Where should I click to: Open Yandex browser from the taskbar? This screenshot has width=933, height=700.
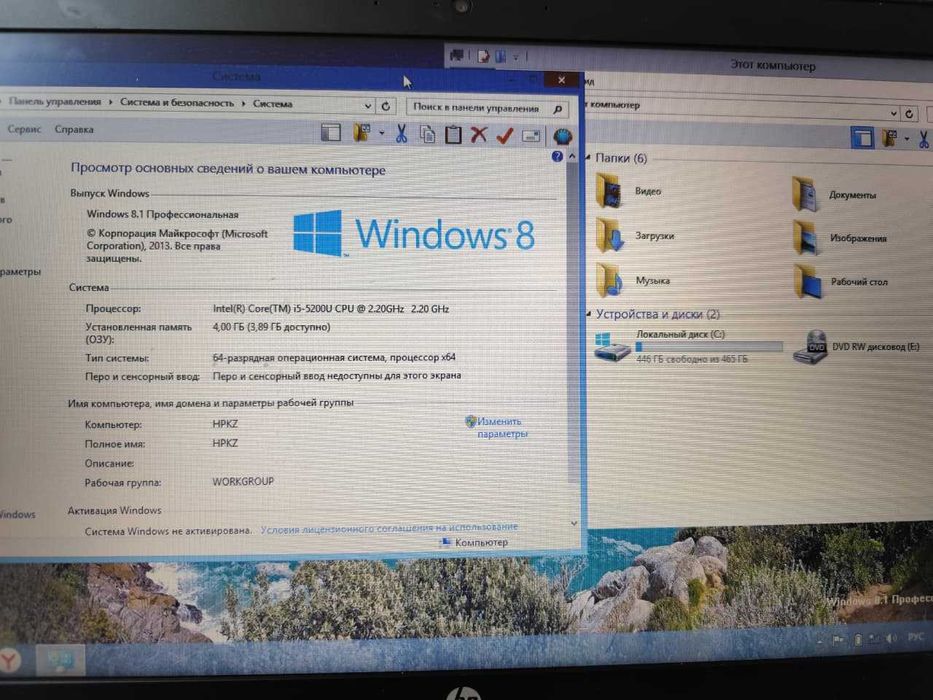click(x=10, y=660)
